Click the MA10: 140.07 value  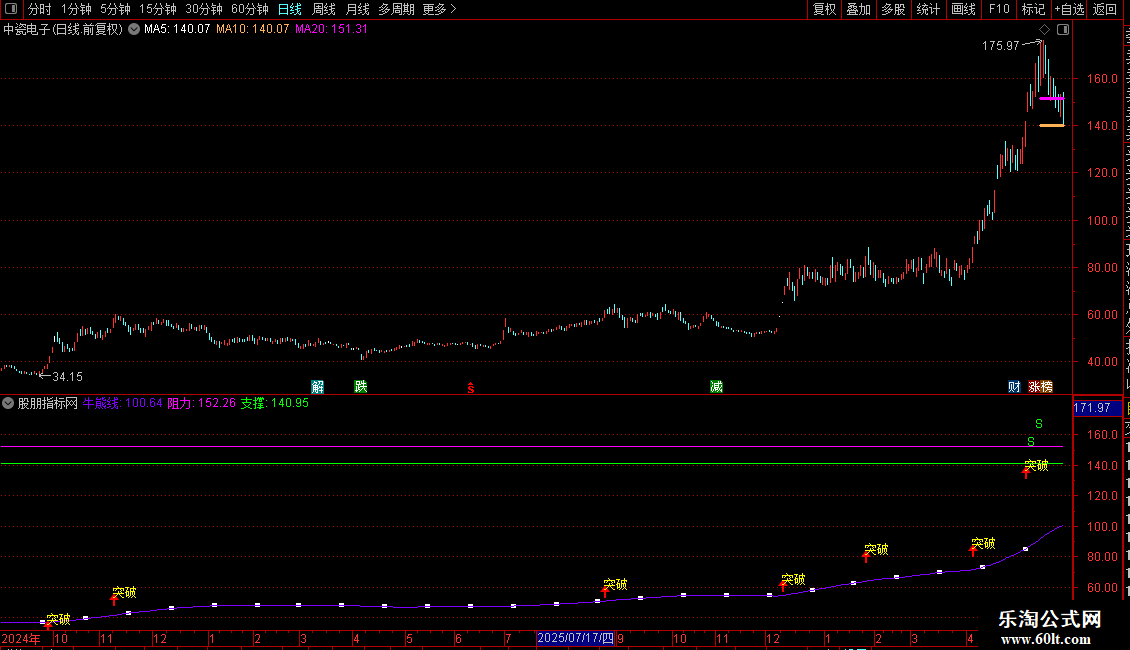(x=252, y=30)
